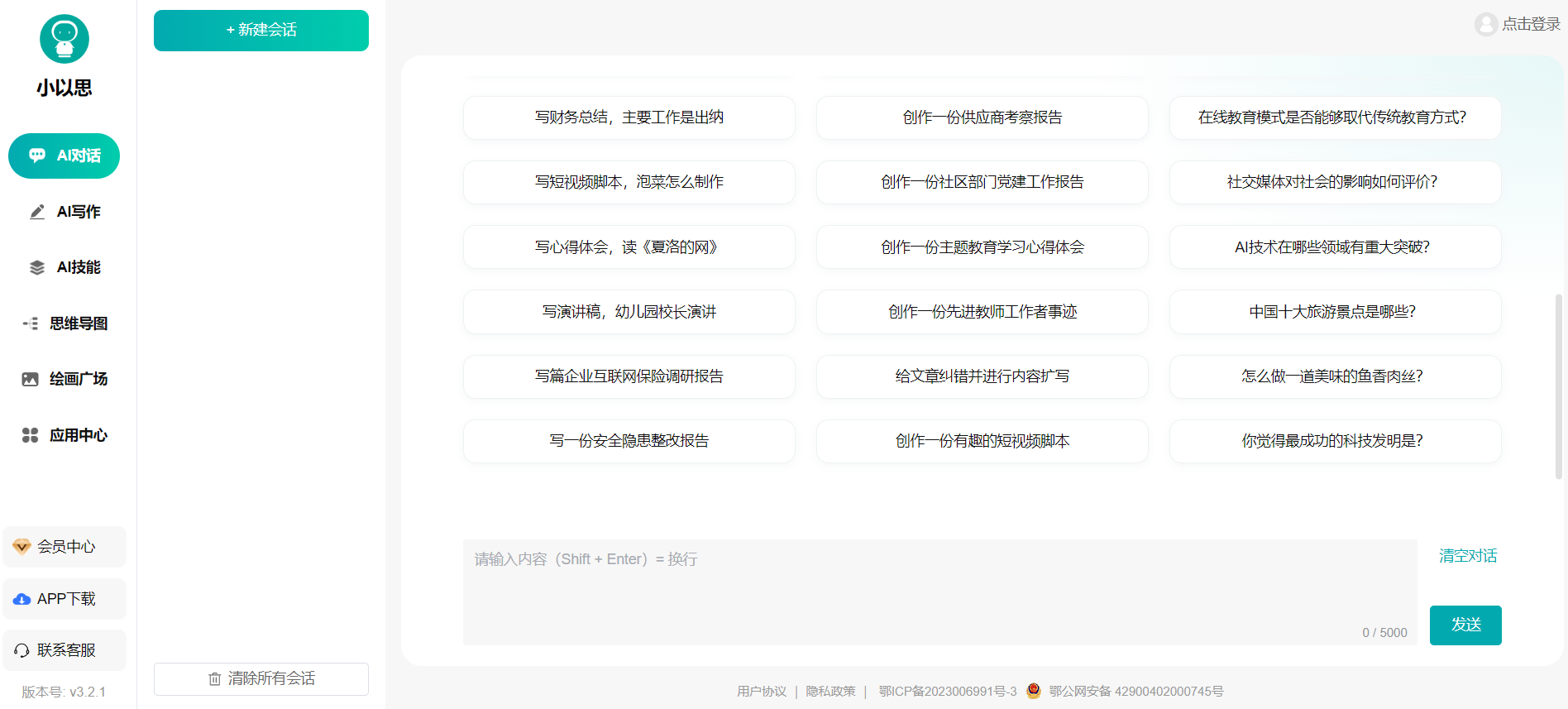The image size is (1568, 709).
Task: Select prompt 社交媒体对社会的影响如何评价?
Action: tap(1336, 182)
